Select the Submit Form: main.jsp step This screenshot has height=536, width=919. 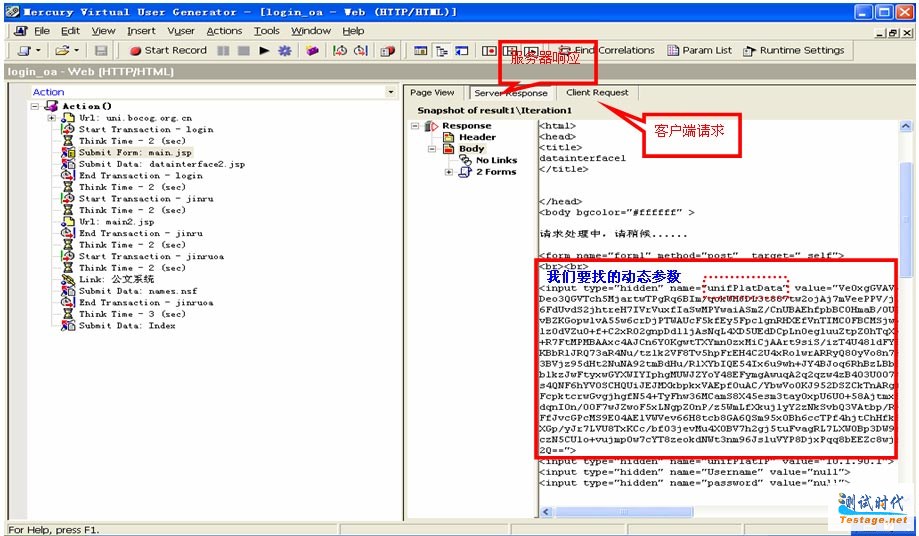point(135,153)
